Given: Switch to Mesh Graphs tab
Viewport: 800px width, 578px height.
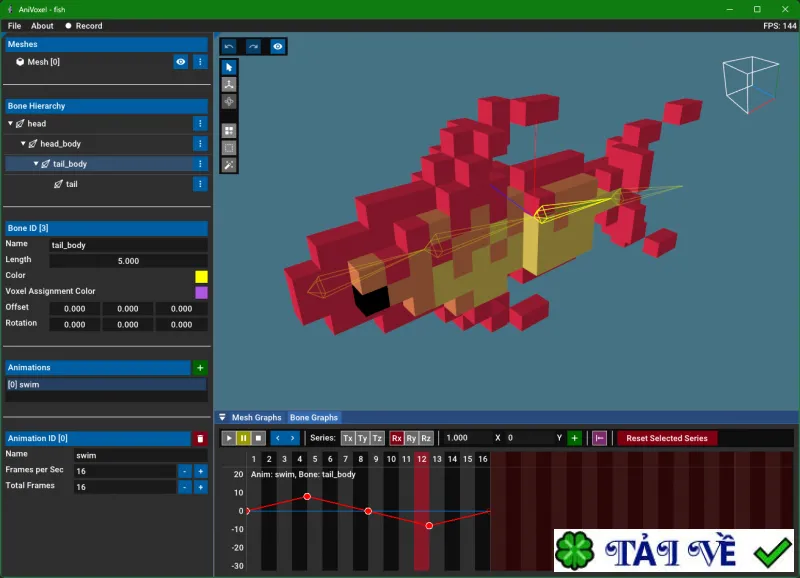Looking at the screenshot, I should coord(256,417).
